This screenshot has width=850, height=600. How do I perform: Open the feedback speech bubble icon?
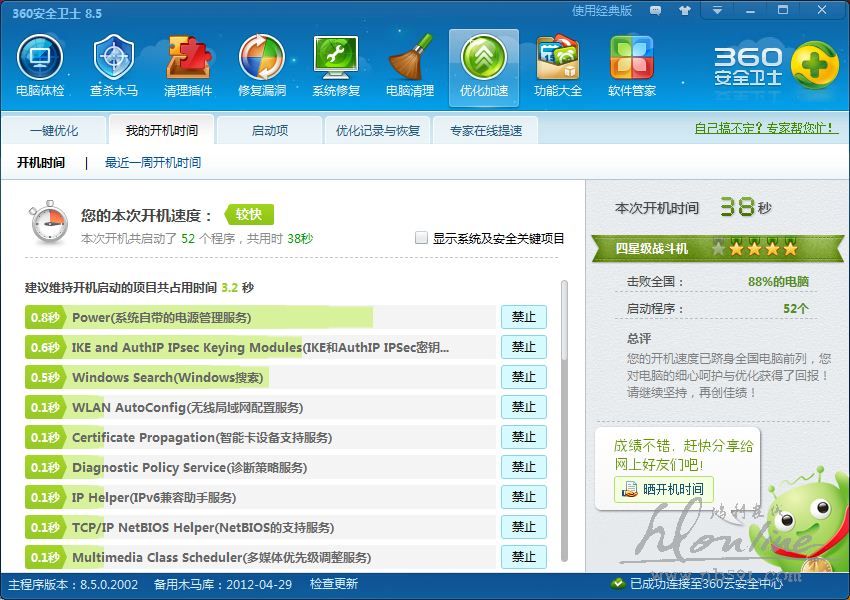[655, 11]
